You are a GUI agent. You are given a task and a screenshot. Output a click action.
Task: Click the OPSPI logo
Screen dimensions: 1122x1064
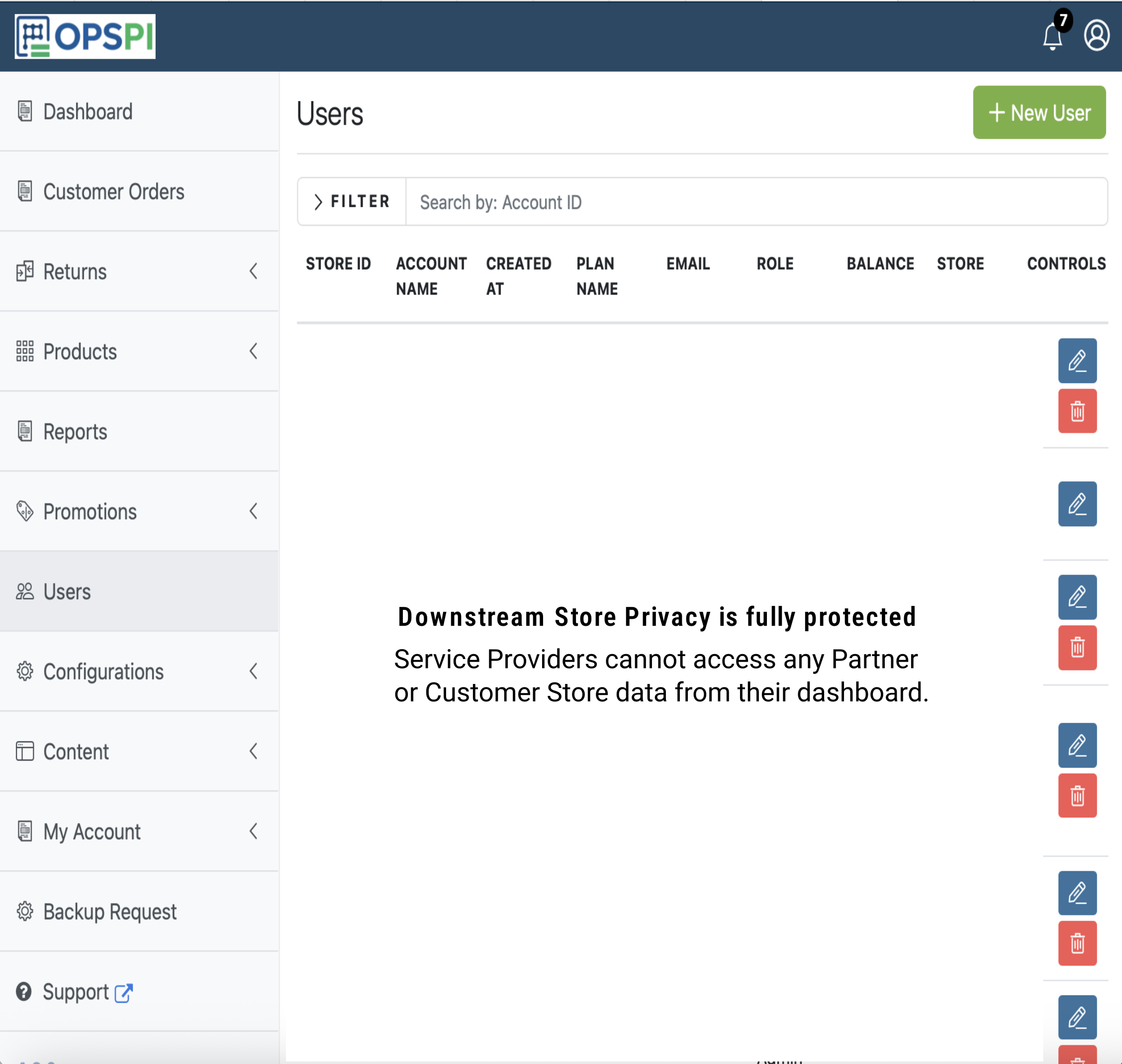tap(84, 37)
